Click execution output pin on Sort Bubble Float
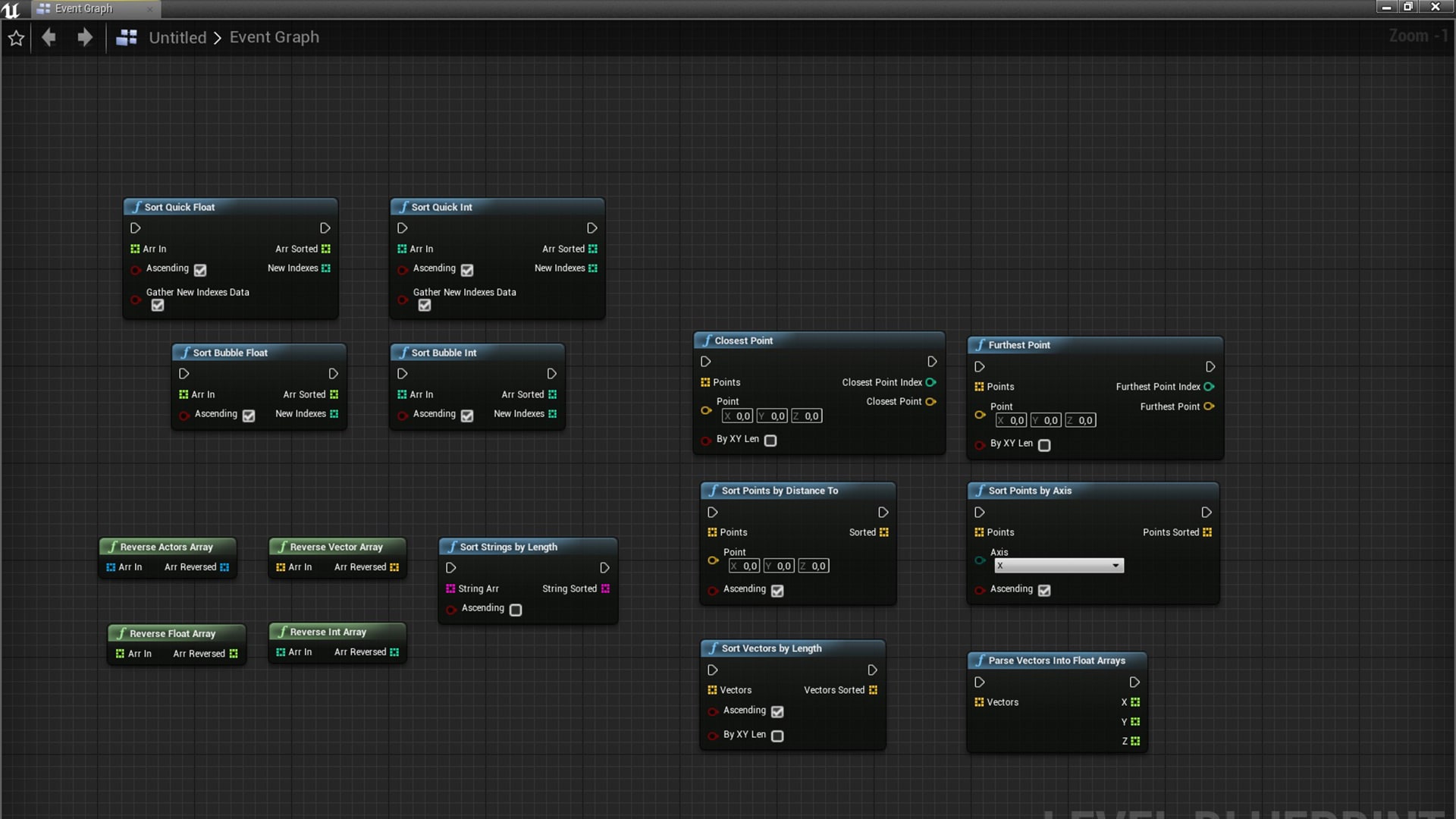Viewport: 1456px width, 819px height. [x=333, y=373]
